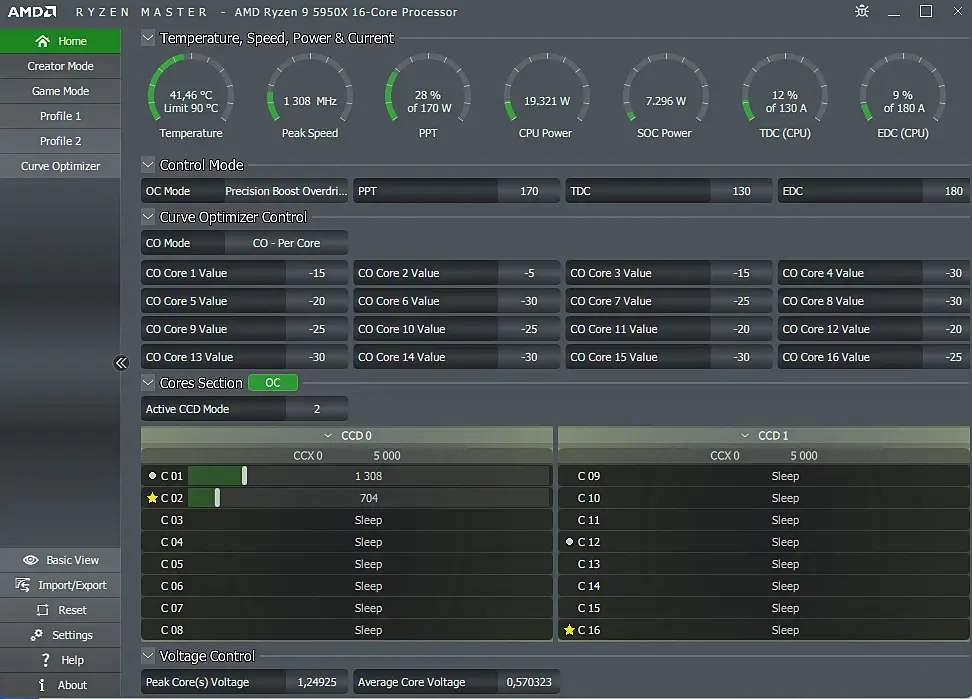Click the Reset icon in sidebar
This screenshot has width=972, height=699.
point(43,610)
